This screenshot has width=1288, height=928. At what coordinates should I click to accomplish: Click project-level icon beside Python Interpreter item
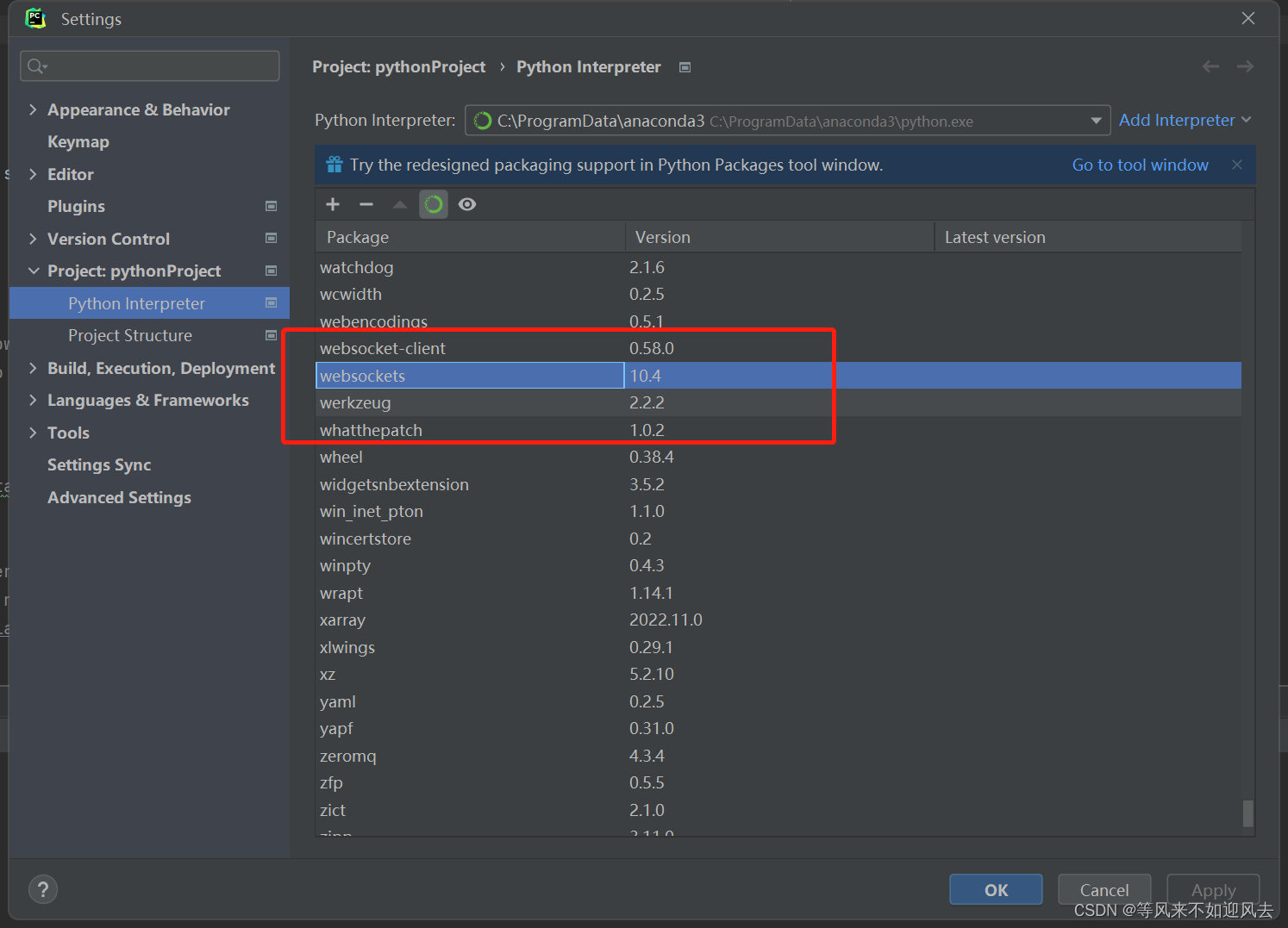272,302
